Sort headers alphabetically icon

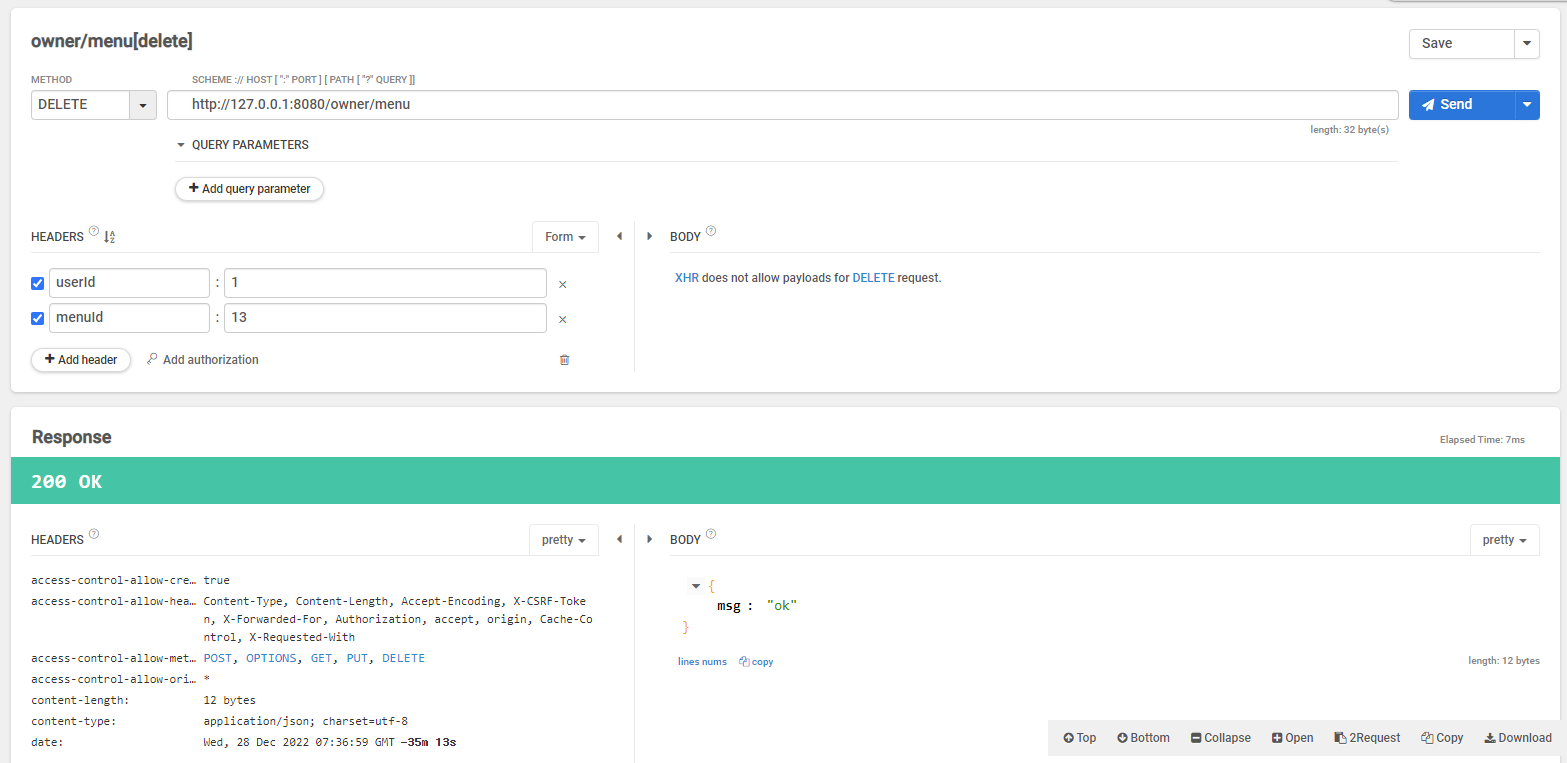(110, 237)
